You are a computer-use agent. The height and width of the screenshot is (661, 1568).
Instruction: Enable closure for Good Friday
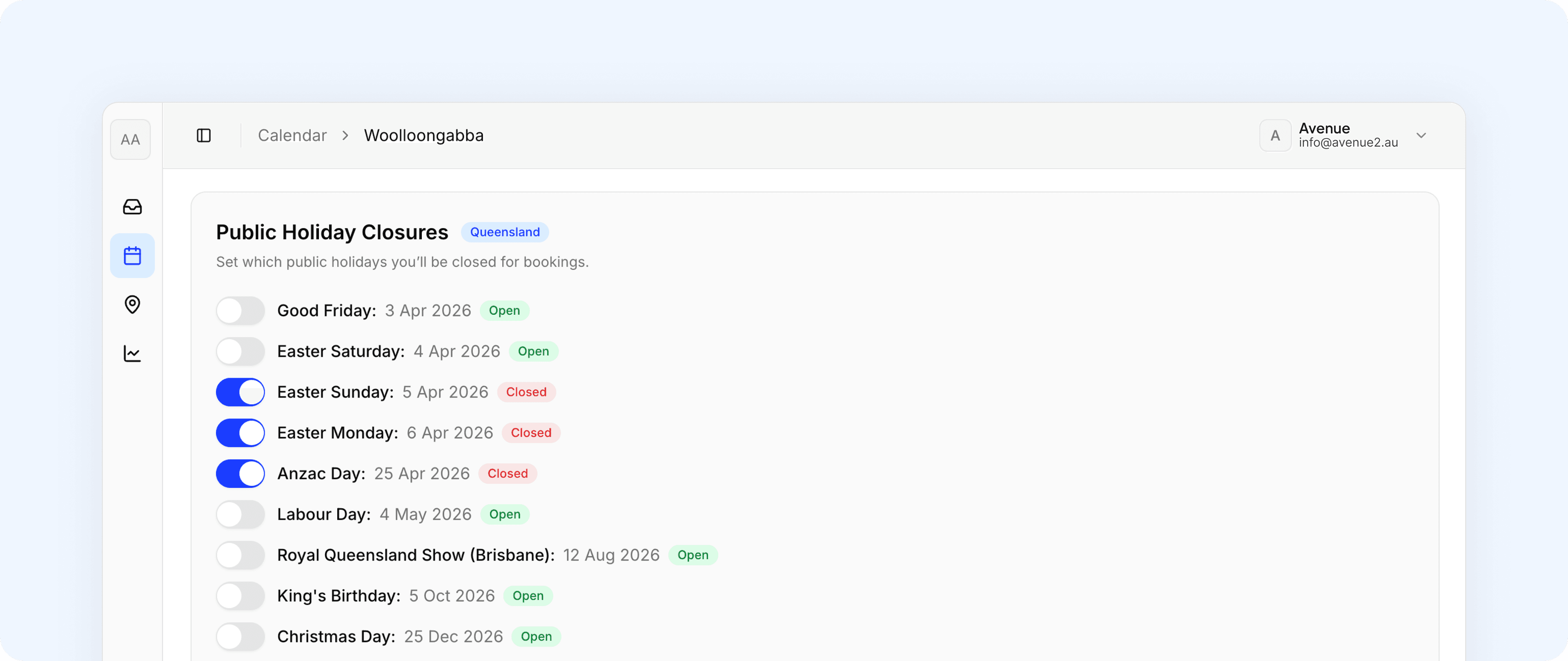(241, 310)
